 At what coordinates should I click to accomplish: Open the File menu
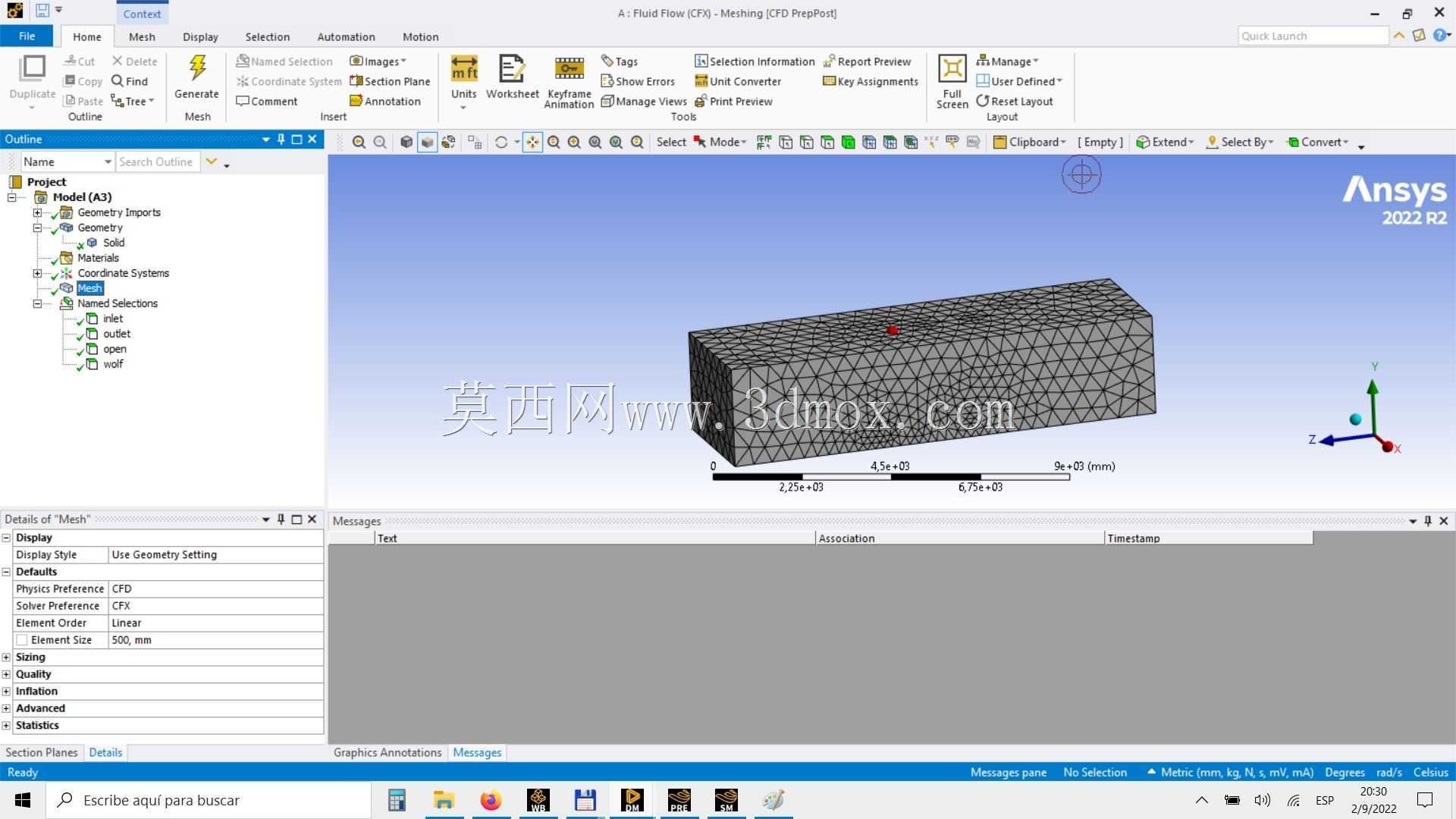point(27,36)
